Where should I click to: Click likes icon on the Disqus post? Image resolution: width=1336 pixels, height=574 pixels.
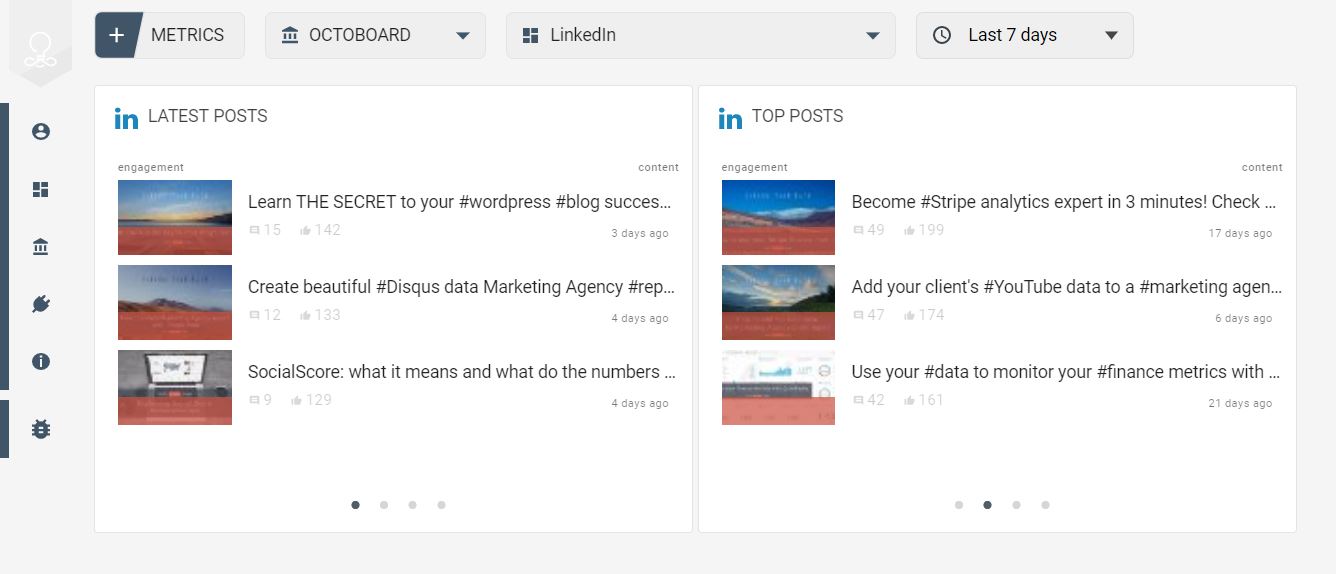(x=305, y=315)
